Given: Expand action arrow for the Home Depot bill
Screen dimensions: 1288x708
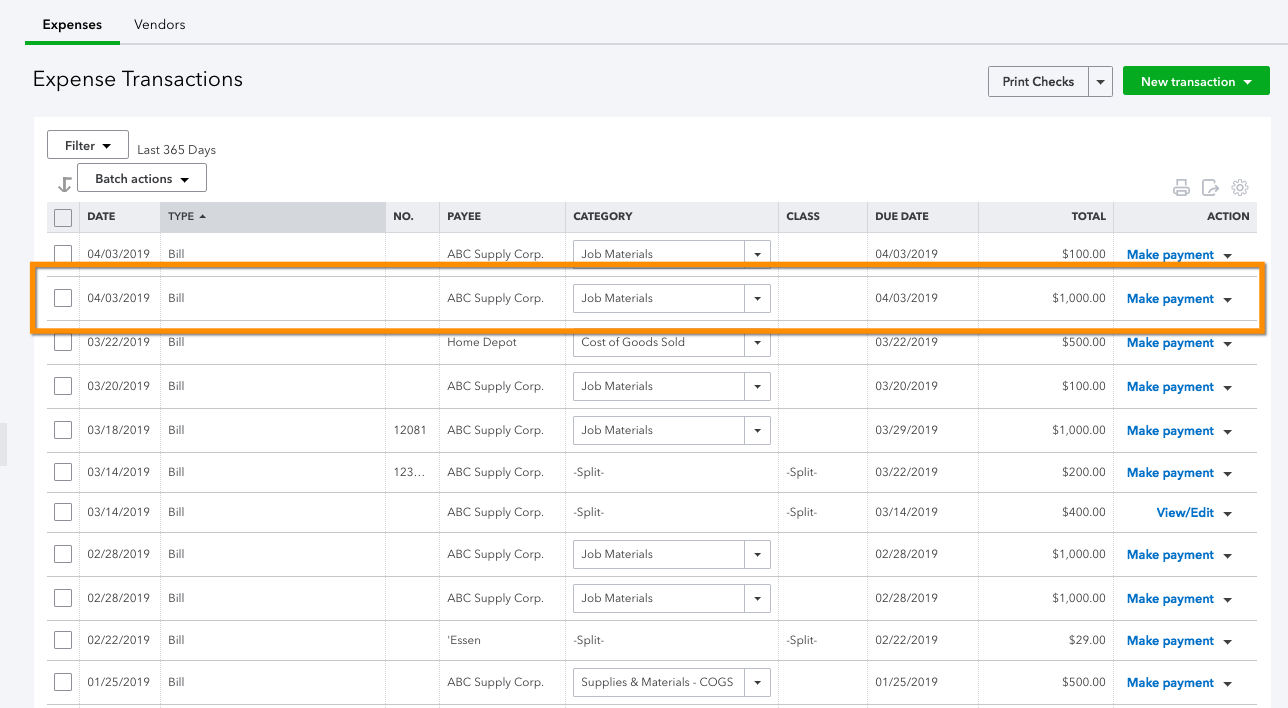Looking at the screenshot, I should tap(1227, 344).
